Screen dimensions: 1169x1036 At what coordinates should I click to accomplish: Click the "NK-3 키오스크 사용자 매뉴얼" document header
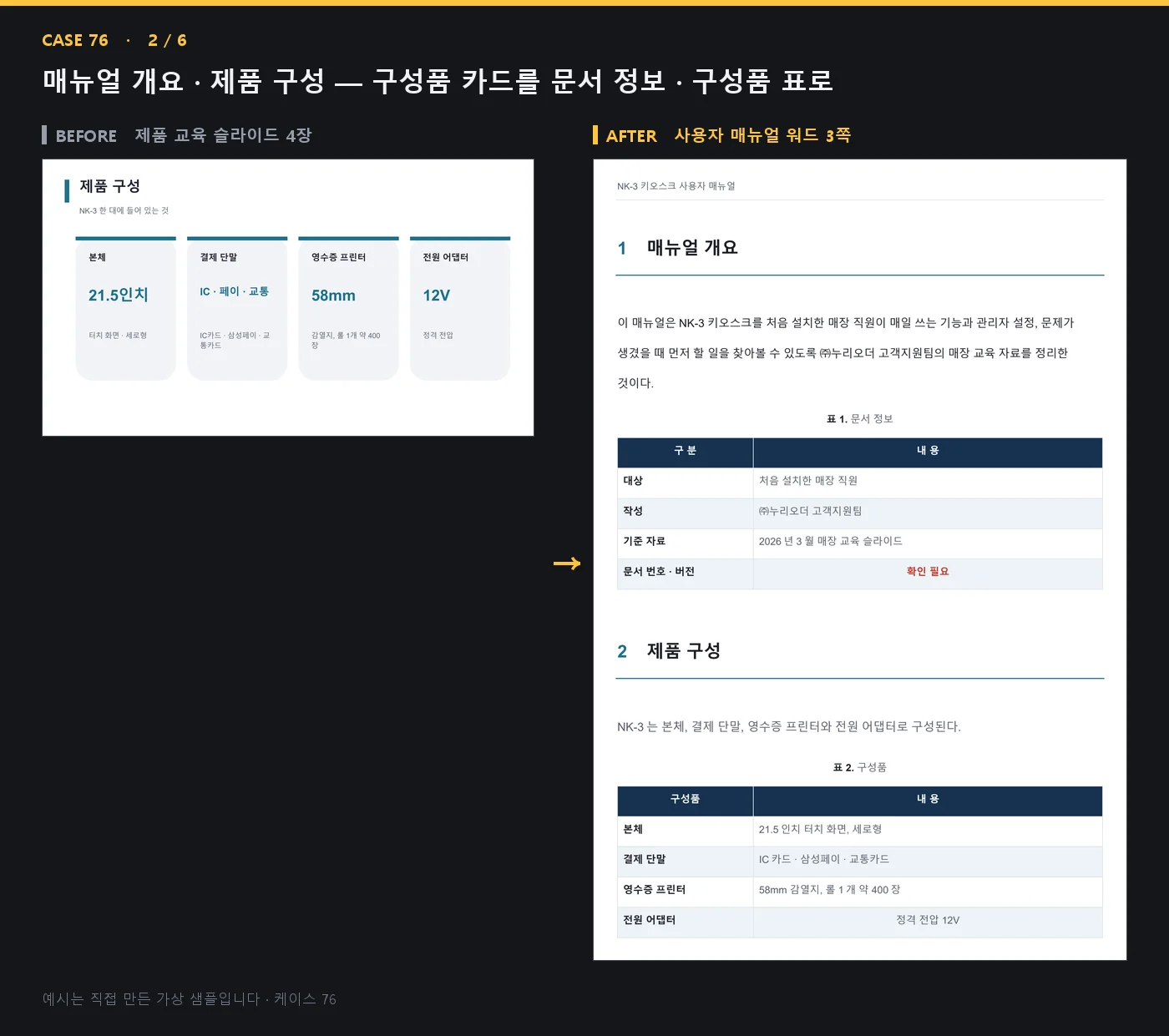tap(676, 186)
